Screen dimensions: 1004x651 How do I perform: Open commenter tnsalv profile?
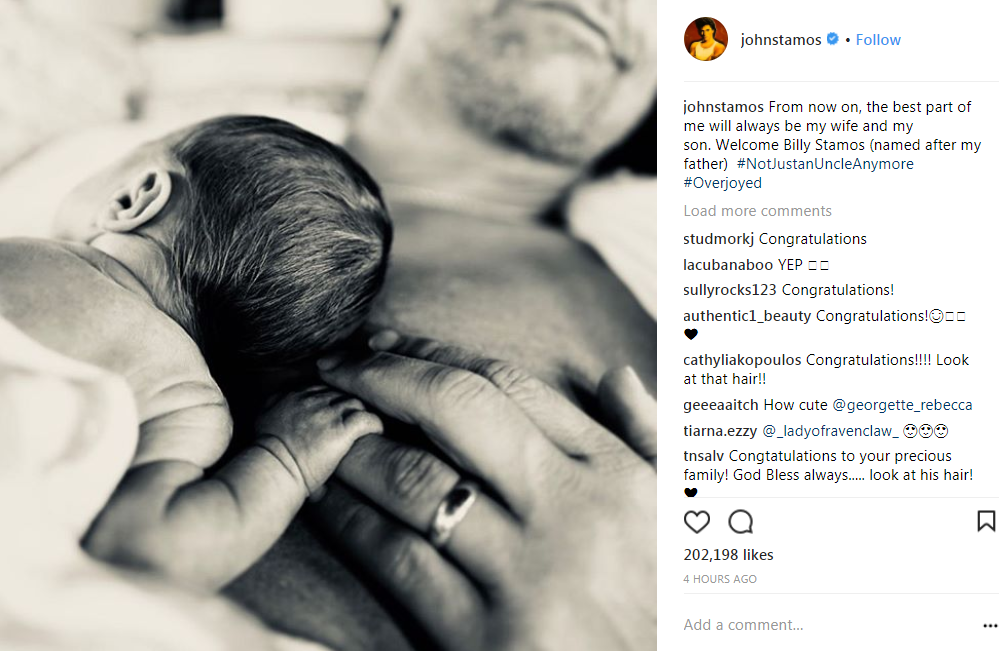pos(704,456)
